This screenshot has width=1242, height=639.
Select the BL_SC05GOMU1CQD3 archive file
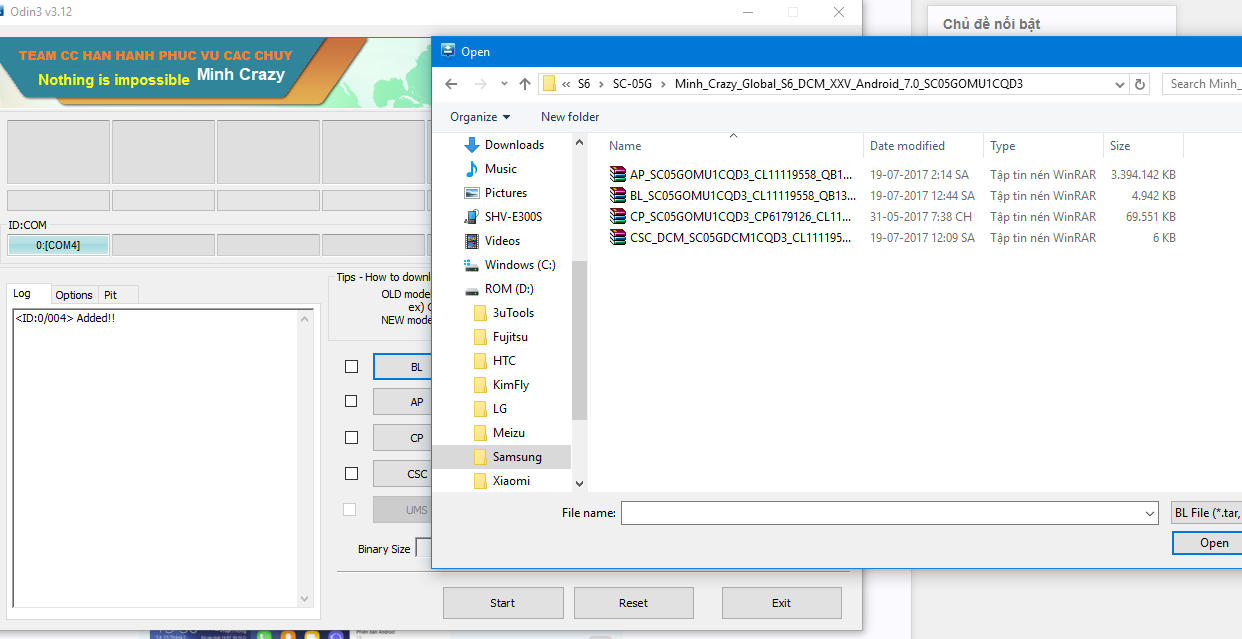click(x=742, y=196)
